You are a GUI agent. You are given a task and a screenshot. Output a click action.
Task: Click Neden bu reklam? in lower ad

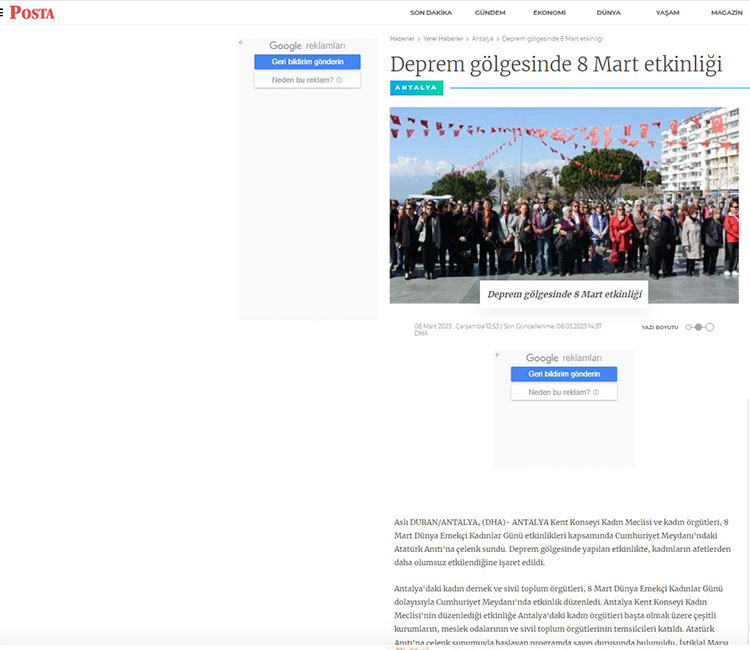tap(564, 392)
